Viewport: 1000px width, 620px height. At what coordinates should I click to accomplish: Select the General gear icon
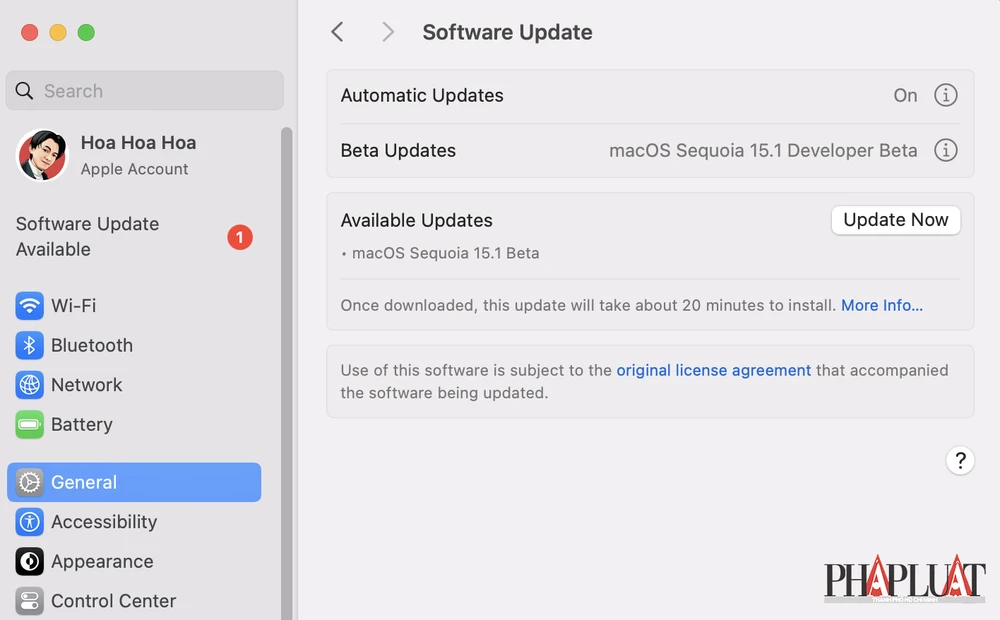tap(32, 482)
